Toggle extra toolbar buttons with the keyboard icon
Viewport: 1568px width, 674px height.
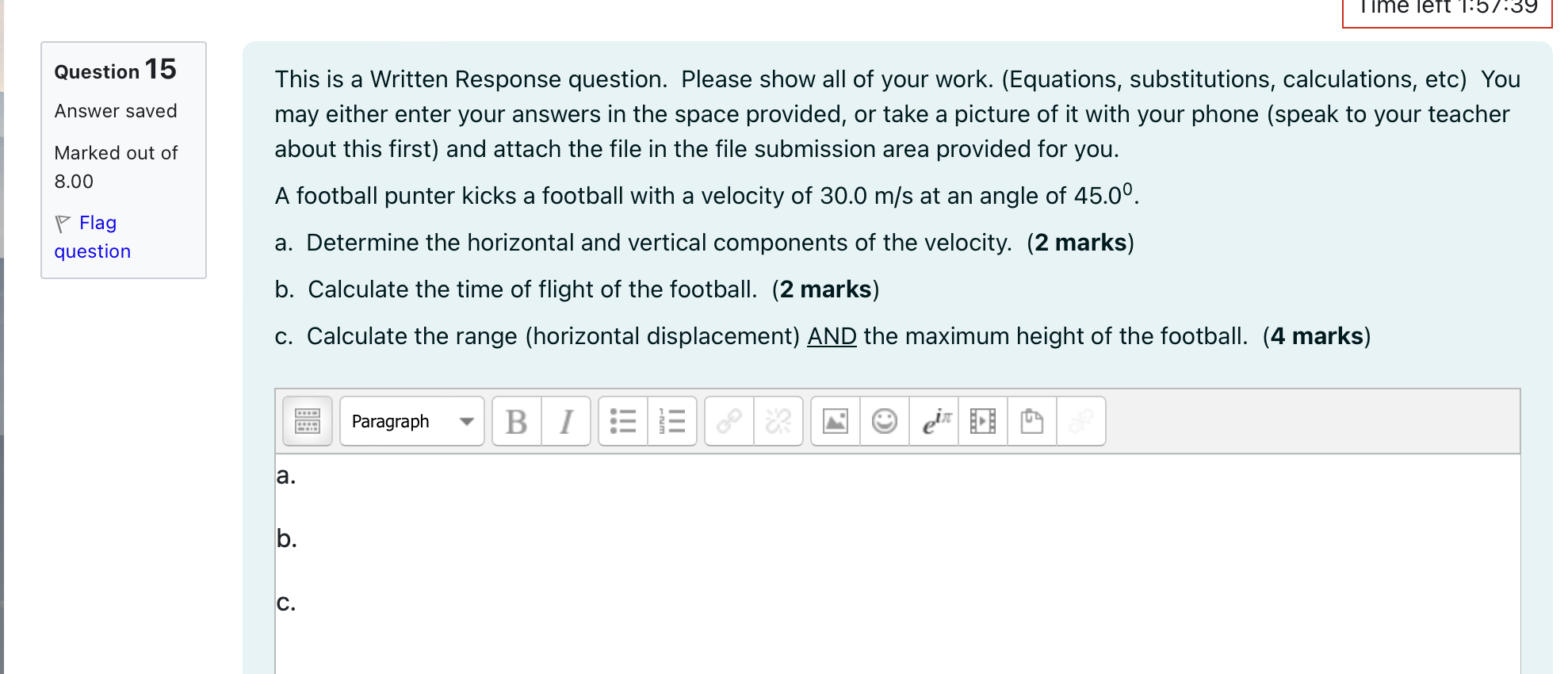tap(307, 421)
